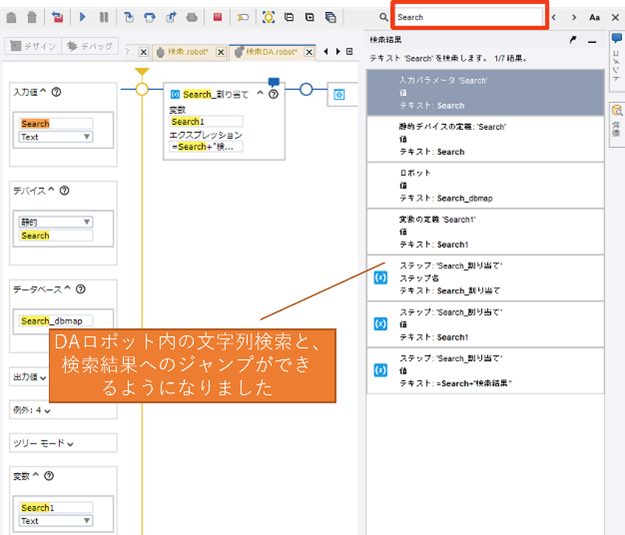Open the 探索 side panel icon
The image size is (625, 535).
tap(617, 110)
